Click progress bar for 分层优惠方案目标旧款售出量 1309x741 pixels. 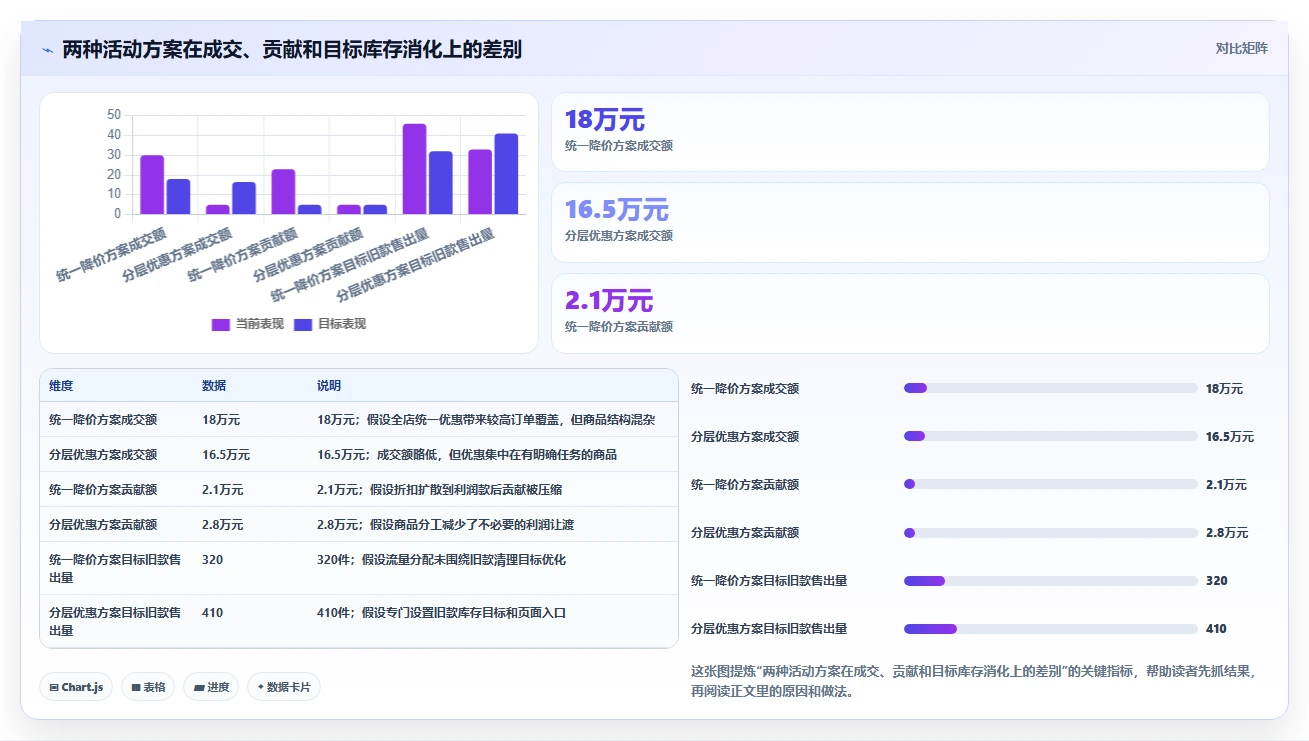tap(1050, 628)
